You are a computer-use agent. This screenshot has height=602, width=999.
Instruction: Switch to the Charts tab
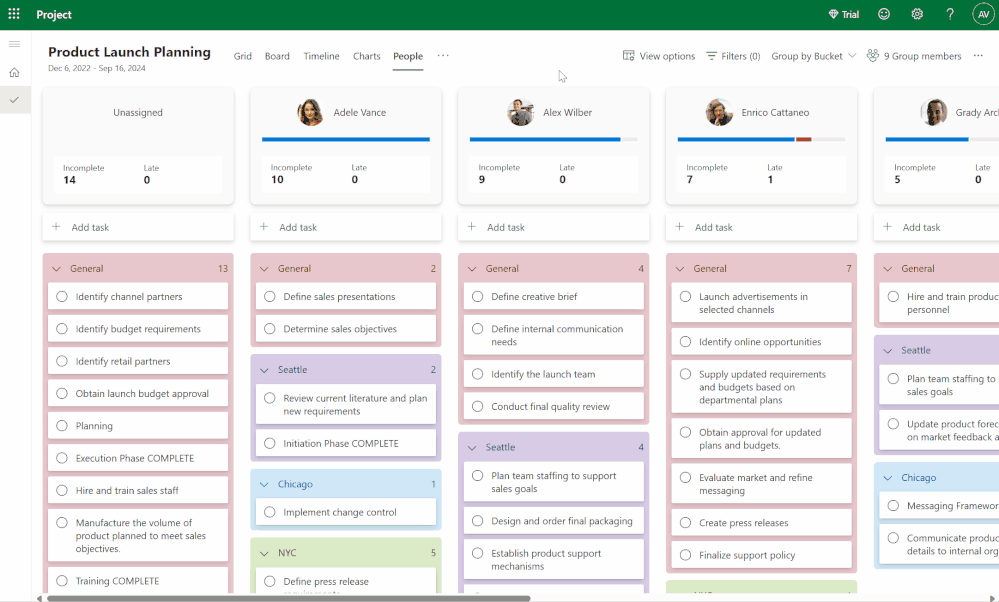point(366,56)
